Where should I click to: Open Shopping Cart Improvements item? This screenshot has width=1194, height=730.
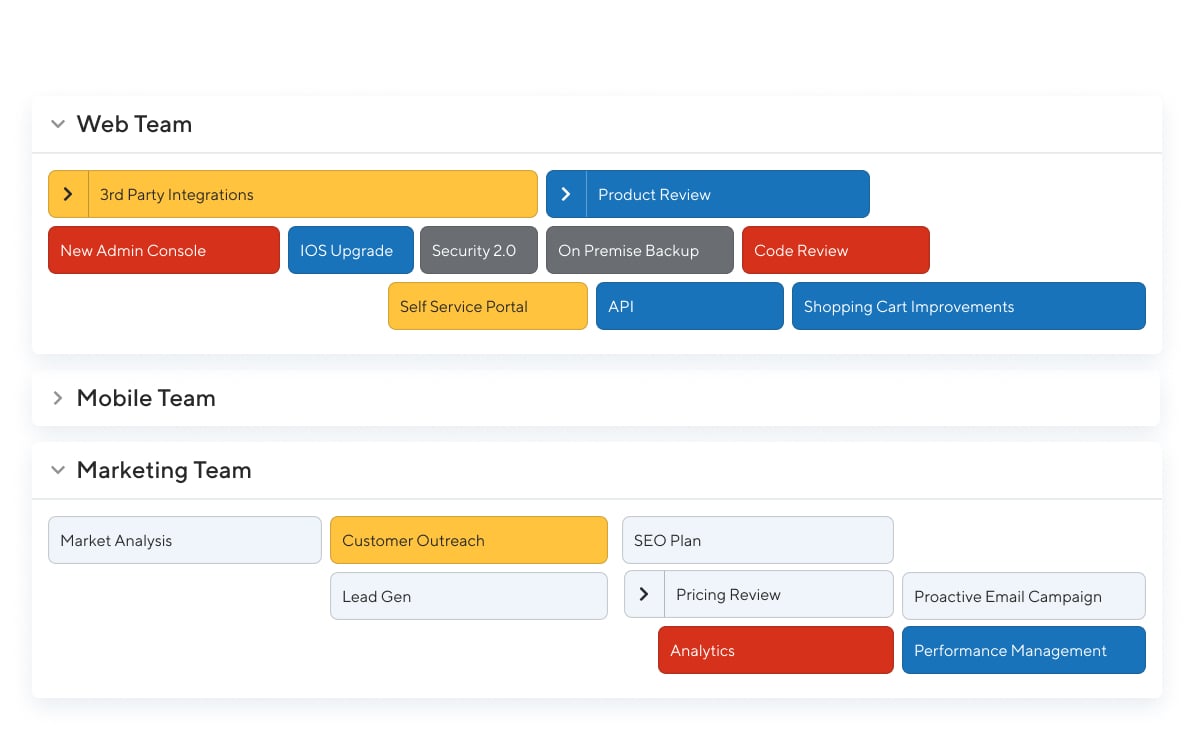click(968, 307)
